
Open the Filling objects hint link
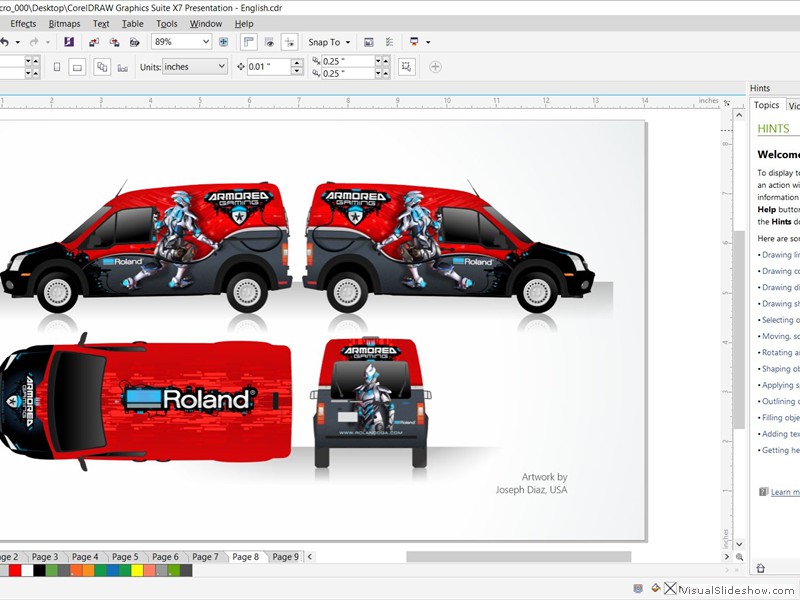(781, 417)
